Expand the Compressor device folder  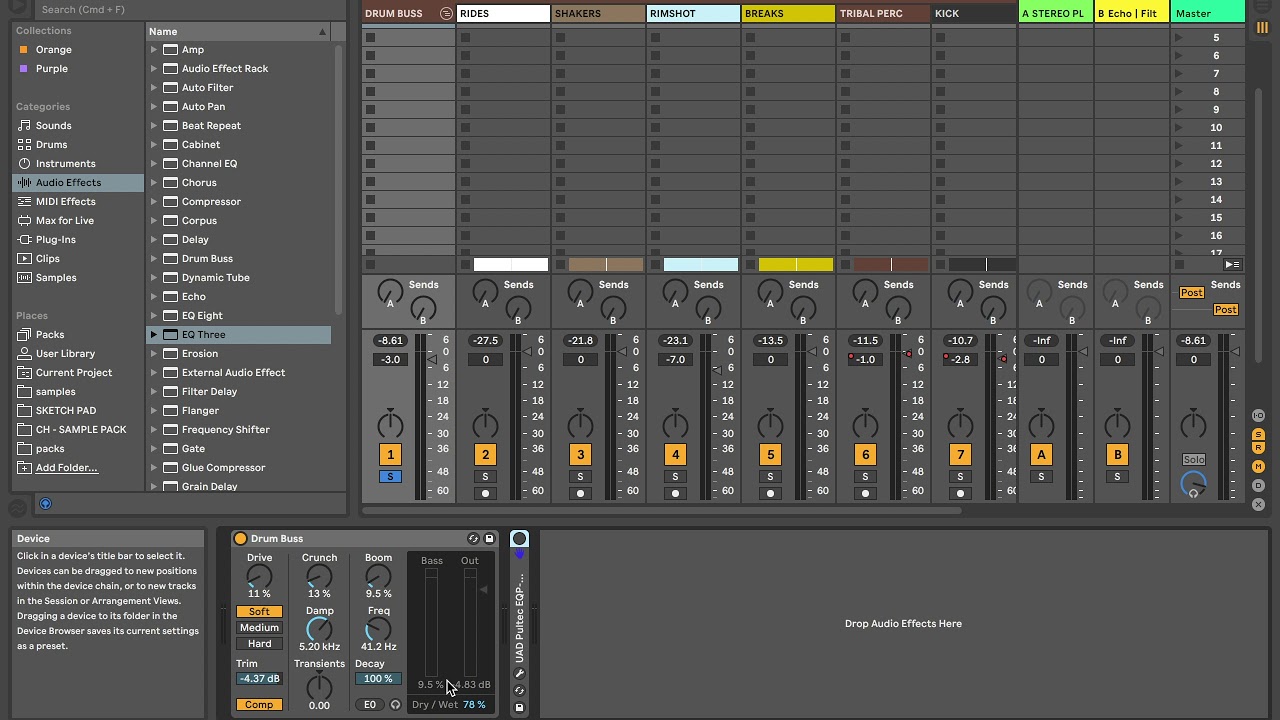point(154,202)
